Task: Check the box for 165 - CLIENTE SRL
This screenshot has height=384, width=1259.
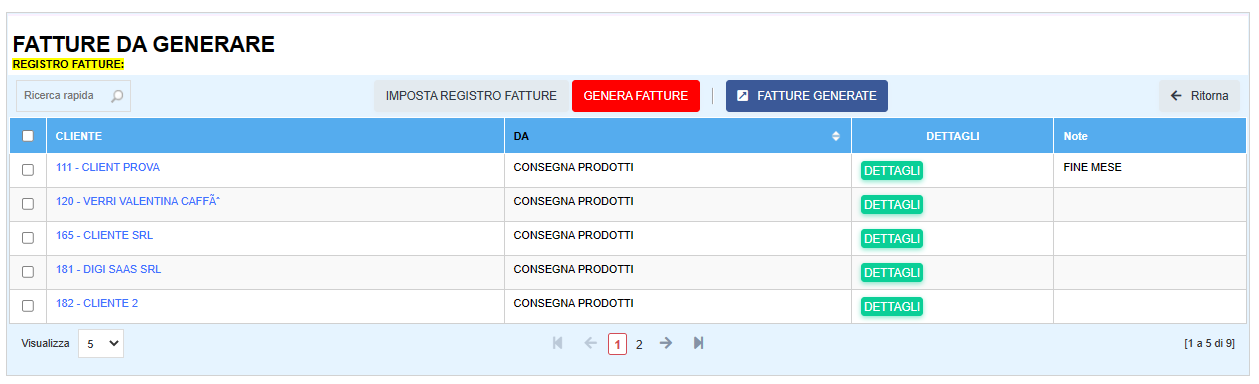Action: [x=28, y=238]
